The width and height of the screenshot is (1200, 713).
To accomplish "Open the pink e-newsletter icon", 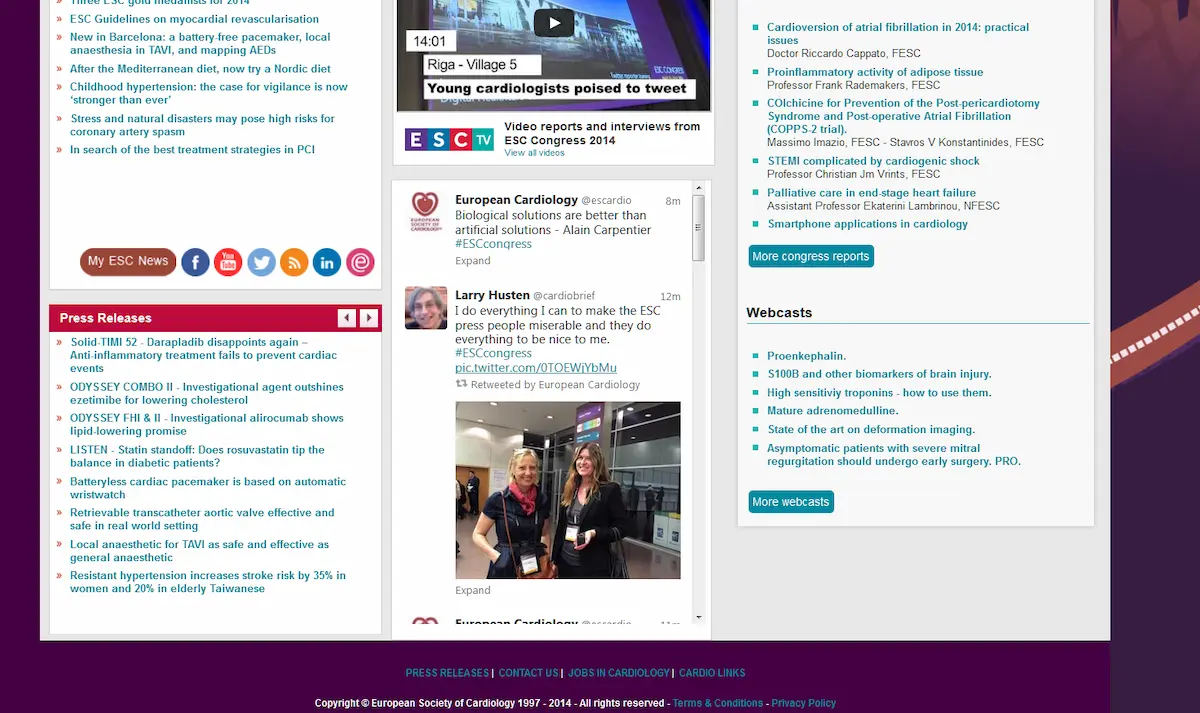I will click(x=360, y=262).
